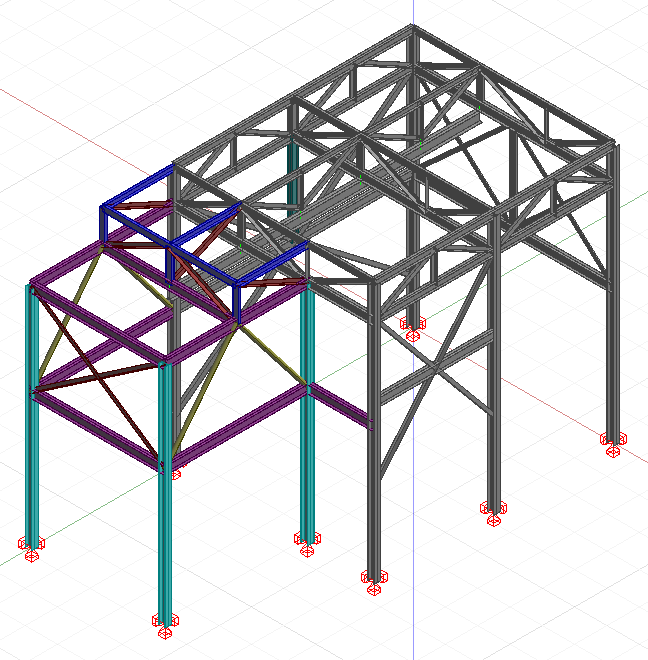
Task: Select the support under the front gray column
Action: [x=373, y=580]
